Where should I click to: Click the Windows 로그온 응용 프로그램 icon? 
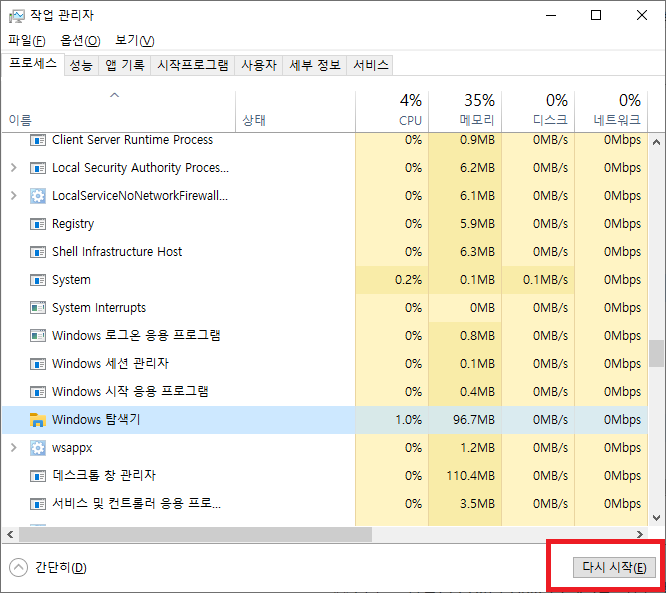pos(38,336)
